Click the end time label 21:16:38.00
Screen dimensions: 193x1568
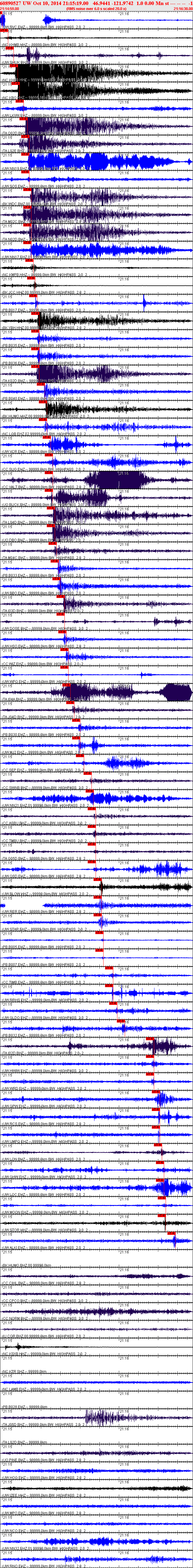(x=183, y=9)
